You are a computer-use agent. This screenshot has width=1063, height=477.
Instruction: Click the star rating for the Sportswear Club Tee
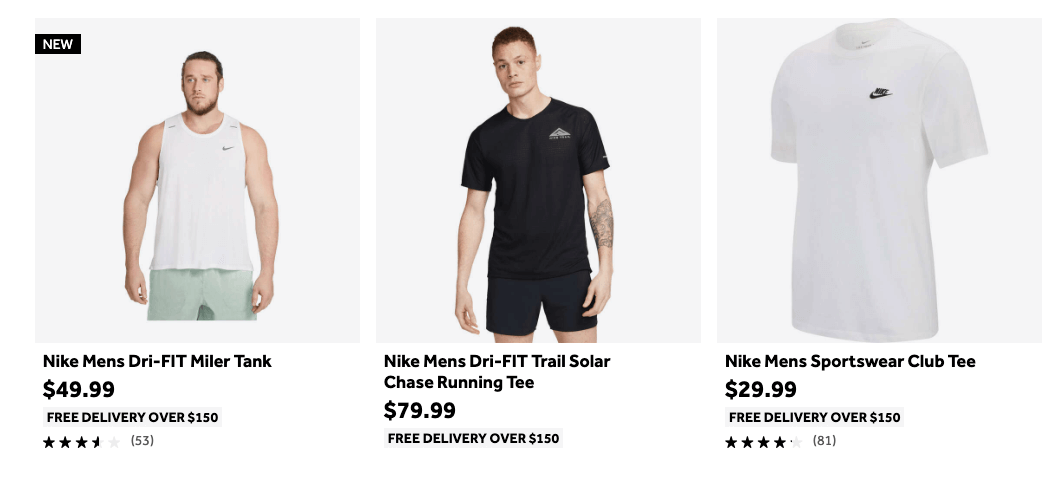click(763, 441)
